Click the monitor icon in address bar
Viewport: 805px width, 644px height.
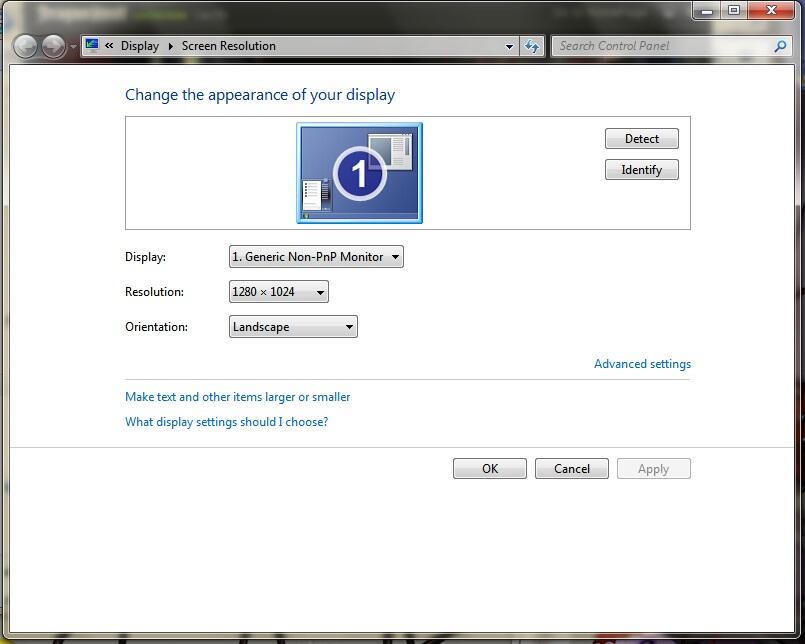tap(93, 46)
